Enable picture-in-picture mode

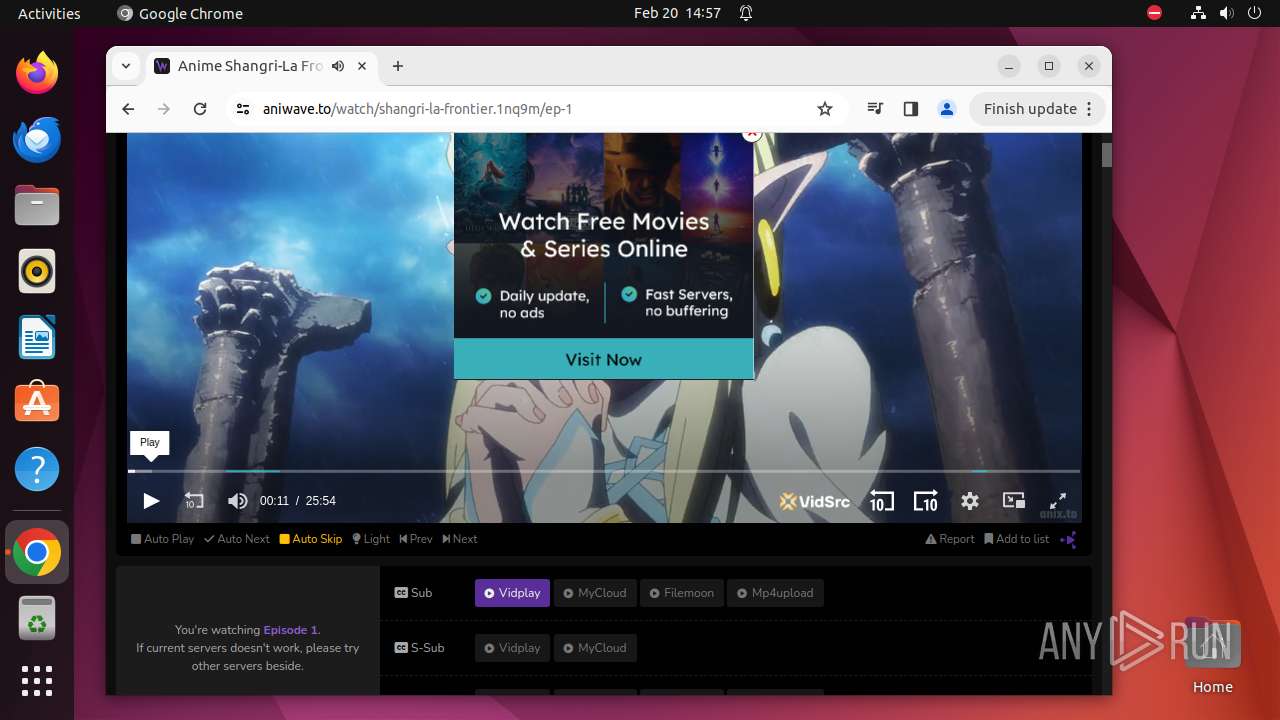[1014, 501]
